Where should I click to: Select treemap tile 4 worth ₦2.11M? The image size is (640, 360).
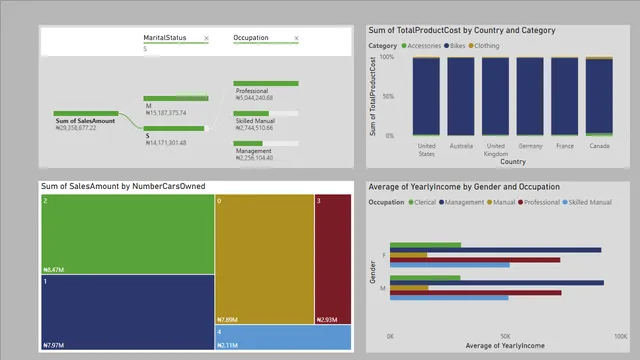[283, 337]
